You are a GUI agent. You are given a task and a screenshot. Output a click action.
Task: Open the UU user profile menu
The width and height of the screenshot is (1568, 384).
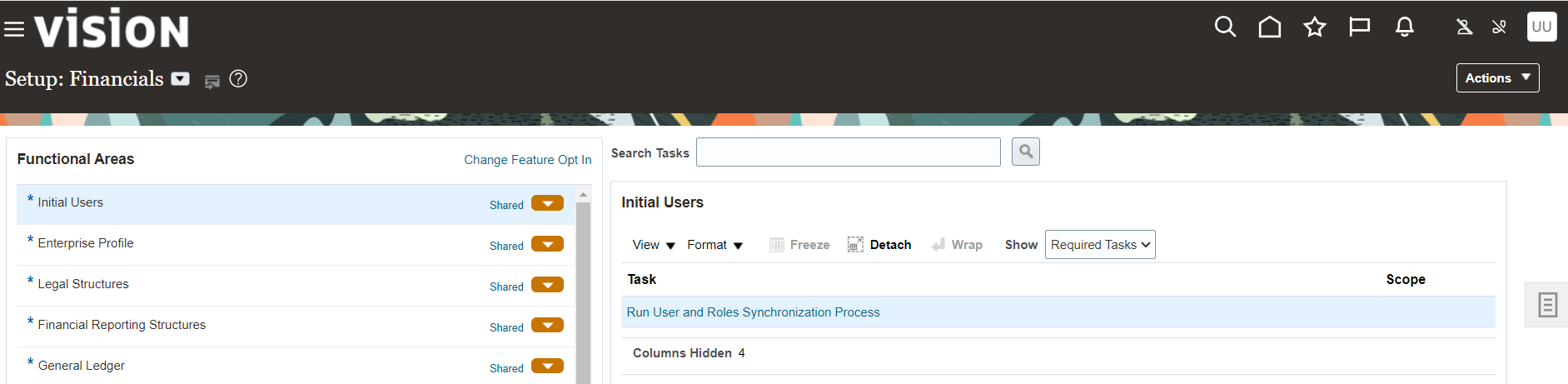point(1541,27)
